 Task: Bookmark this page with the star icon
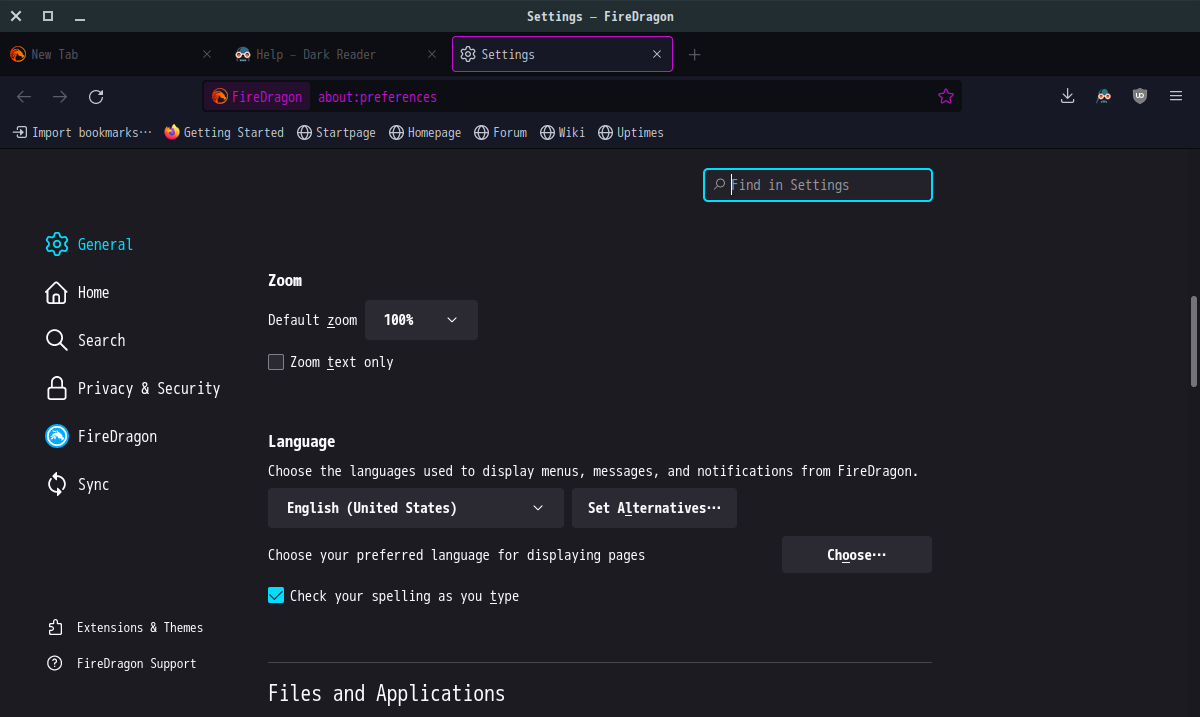pos(946,97)
